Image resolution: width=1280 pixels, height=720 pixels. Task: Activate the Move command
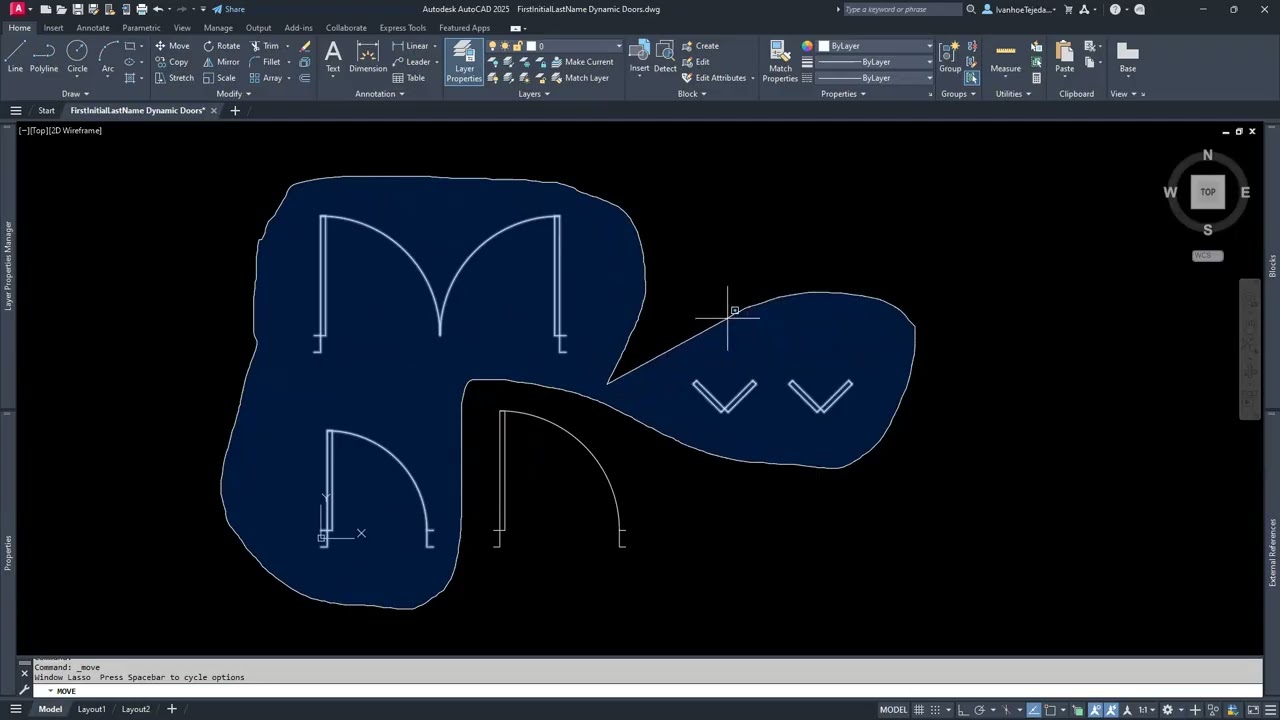coord(172,46)
